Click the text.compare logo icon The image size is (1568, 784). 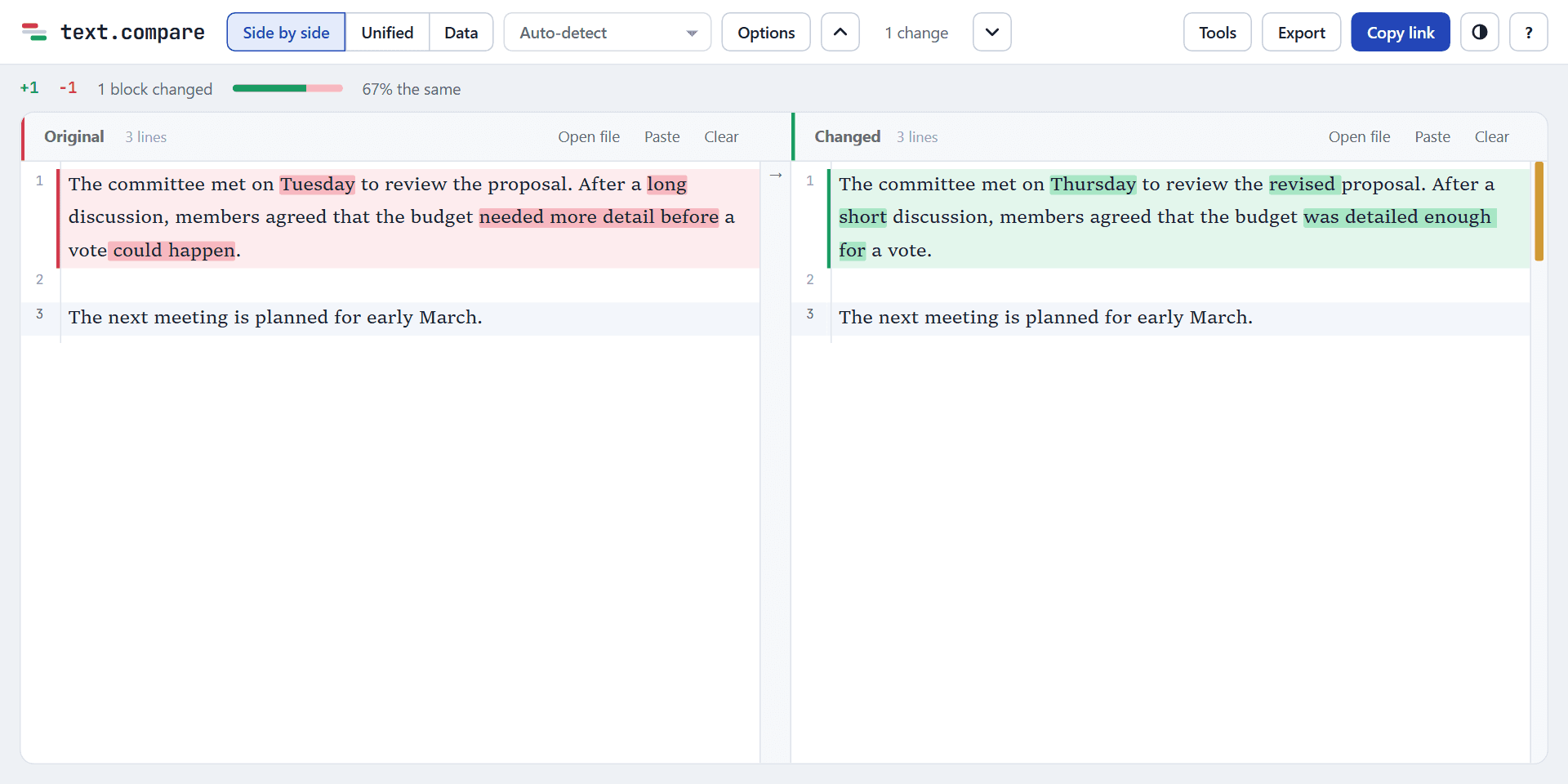33,32
